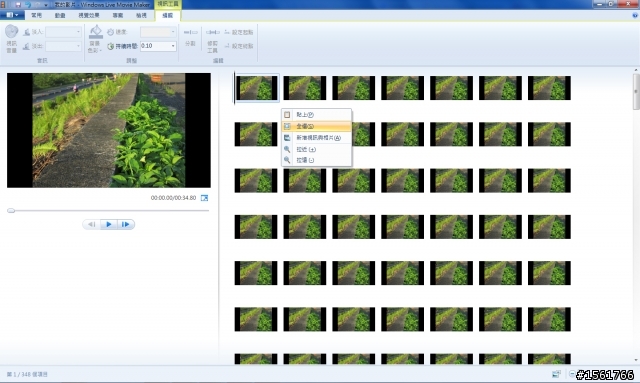This screenshot has width=640, height=383.
Task: Click the status text 第 1 / 348 個項目
Action: pyautogui.click(x=27, y=374)
